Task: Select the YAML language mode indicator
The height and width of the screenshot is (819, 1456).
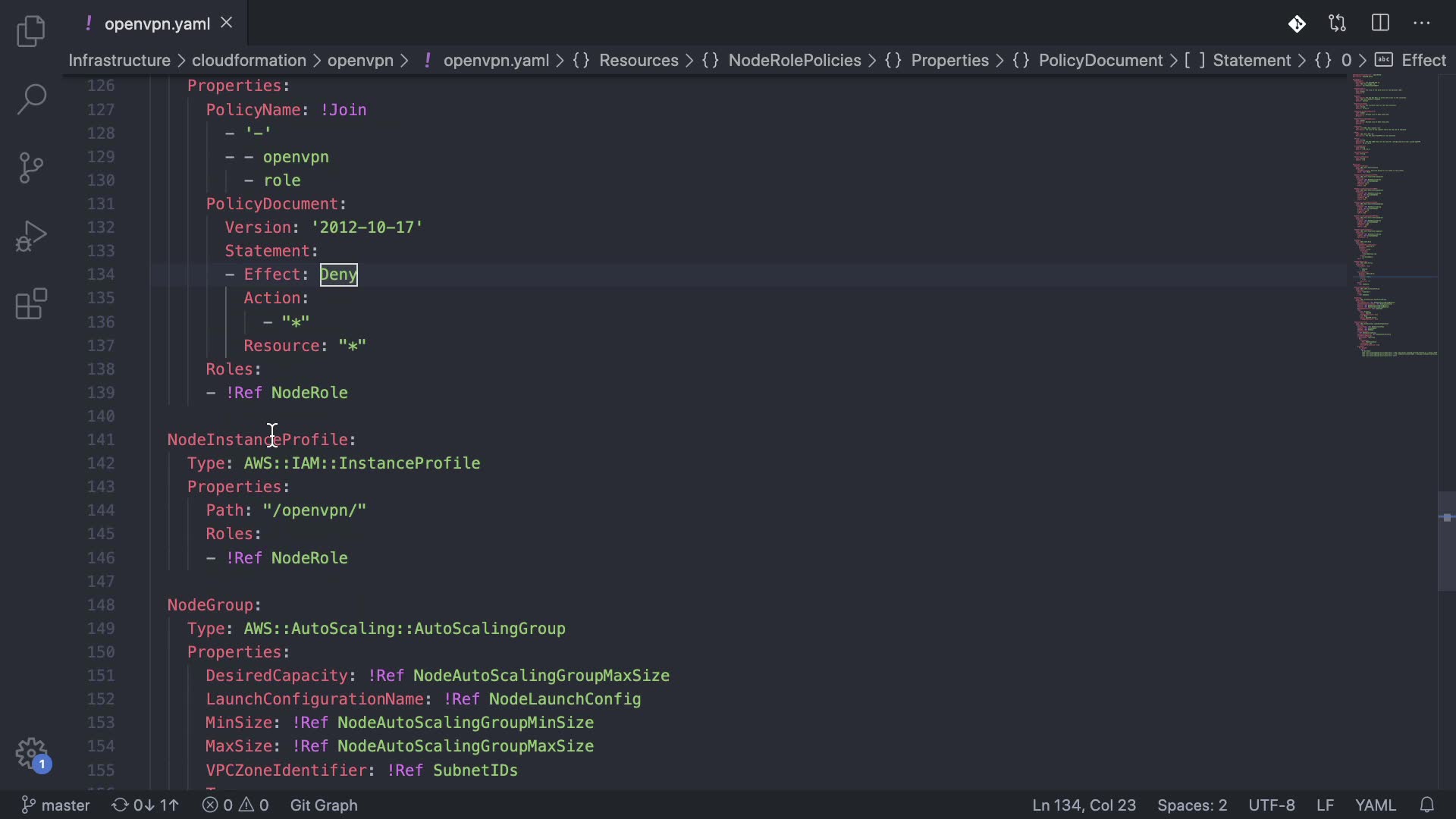Action: (x=1375, y=805)
